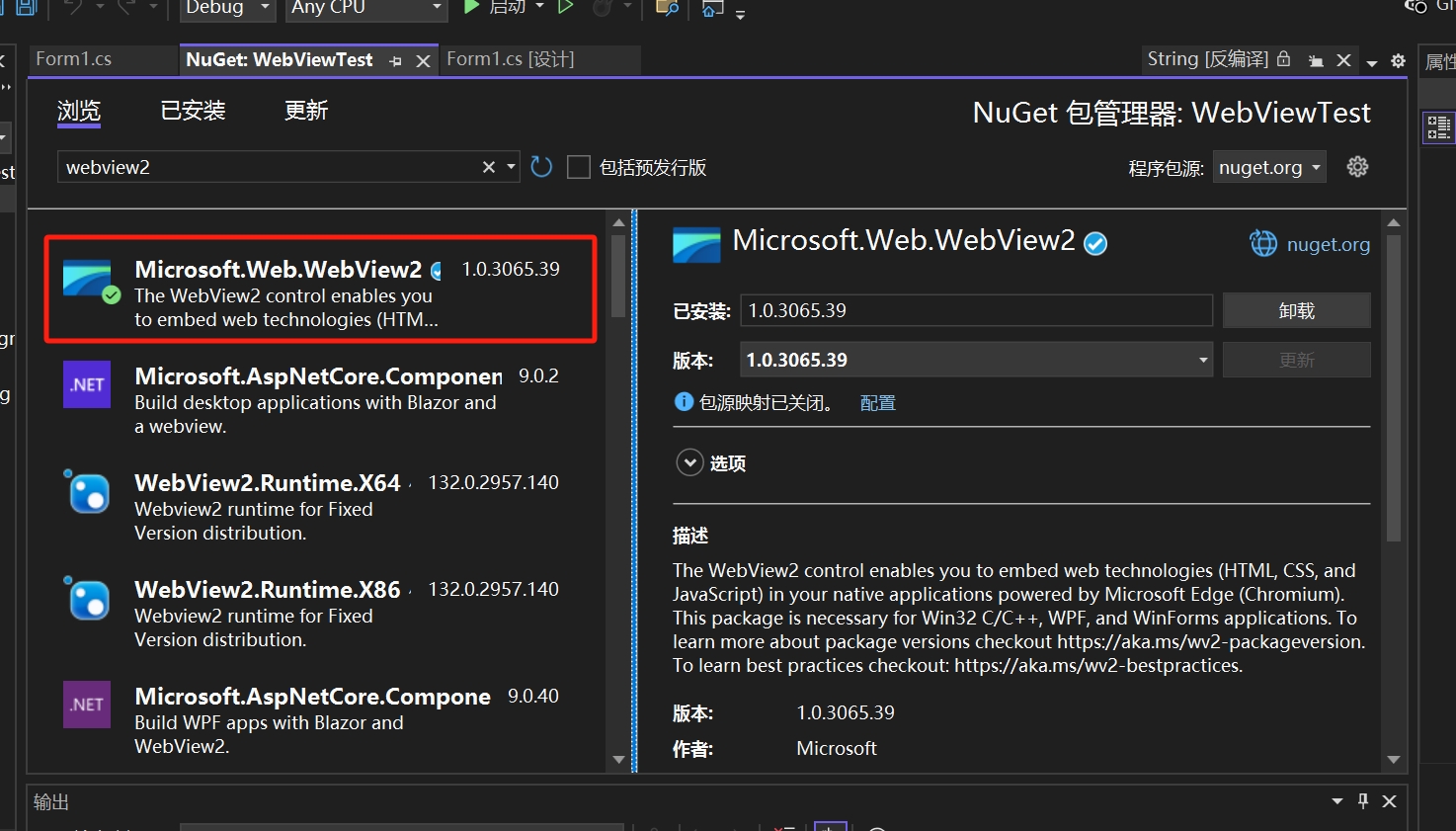
Task: Open the Output panel window position dropdown
Action: (1337, 801)
